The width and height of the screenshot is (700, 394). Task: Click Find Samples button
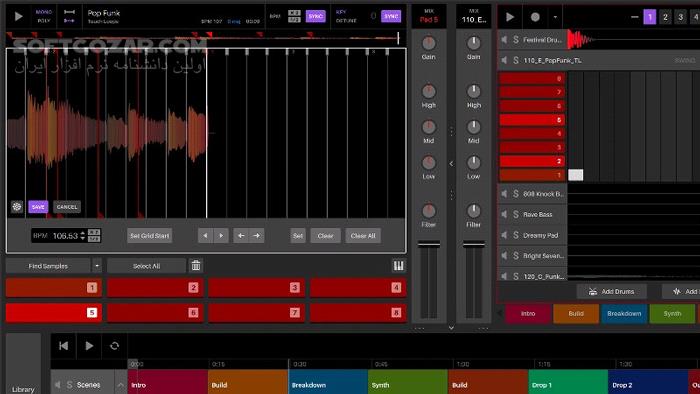point(48,266)
